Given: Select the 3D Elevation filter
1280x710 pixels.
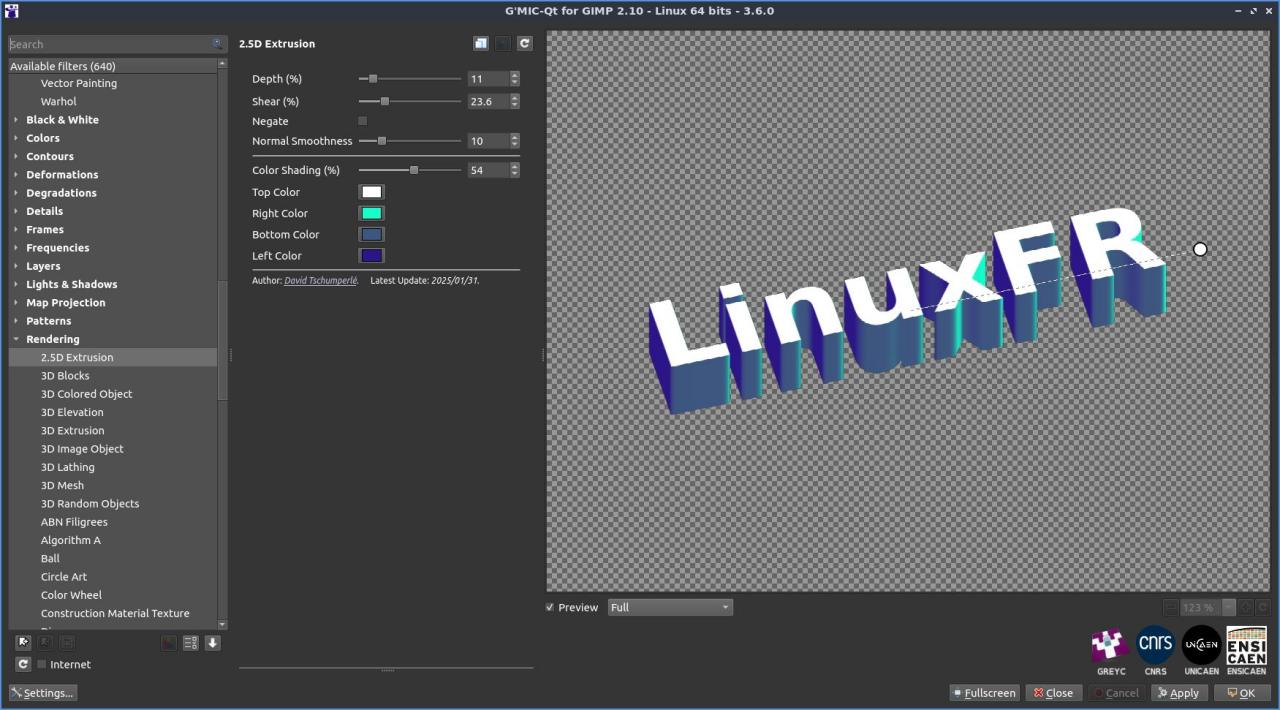Looking at the screenshot, I should (x=72, y=412).
